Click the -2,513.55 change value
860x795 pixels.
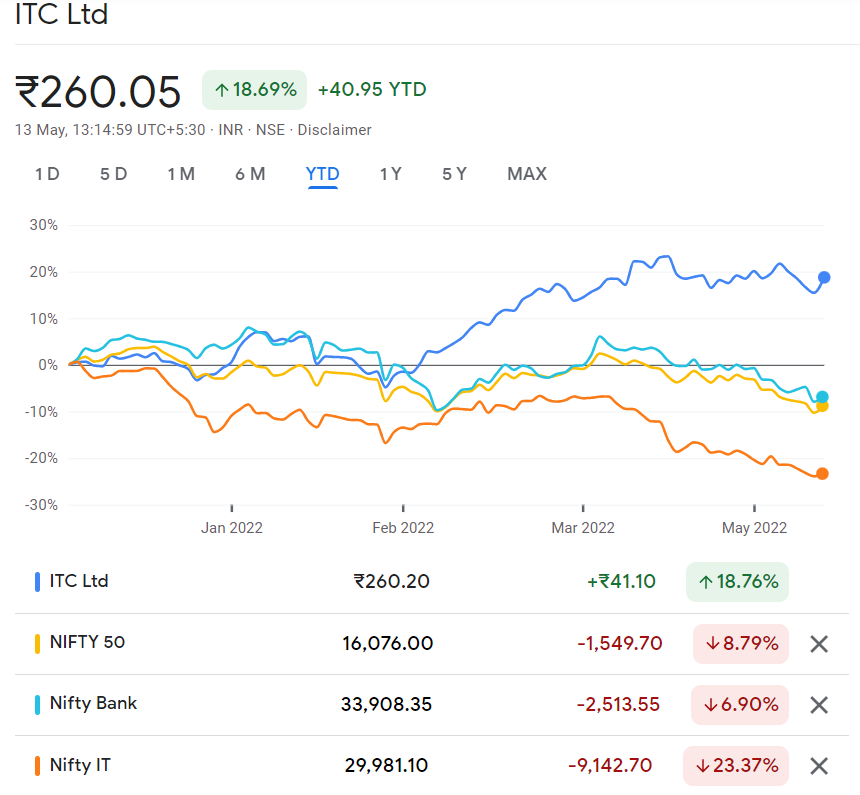(x=618, y=704)
